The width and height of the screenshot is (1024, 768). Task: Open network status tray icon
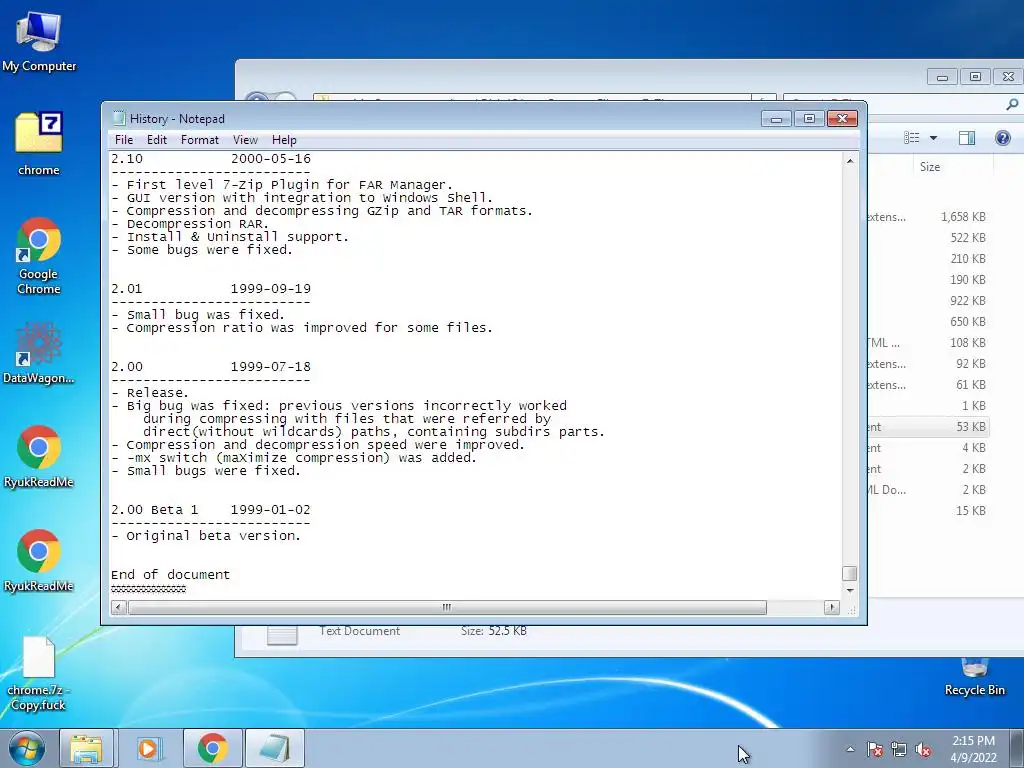[899, 750]
